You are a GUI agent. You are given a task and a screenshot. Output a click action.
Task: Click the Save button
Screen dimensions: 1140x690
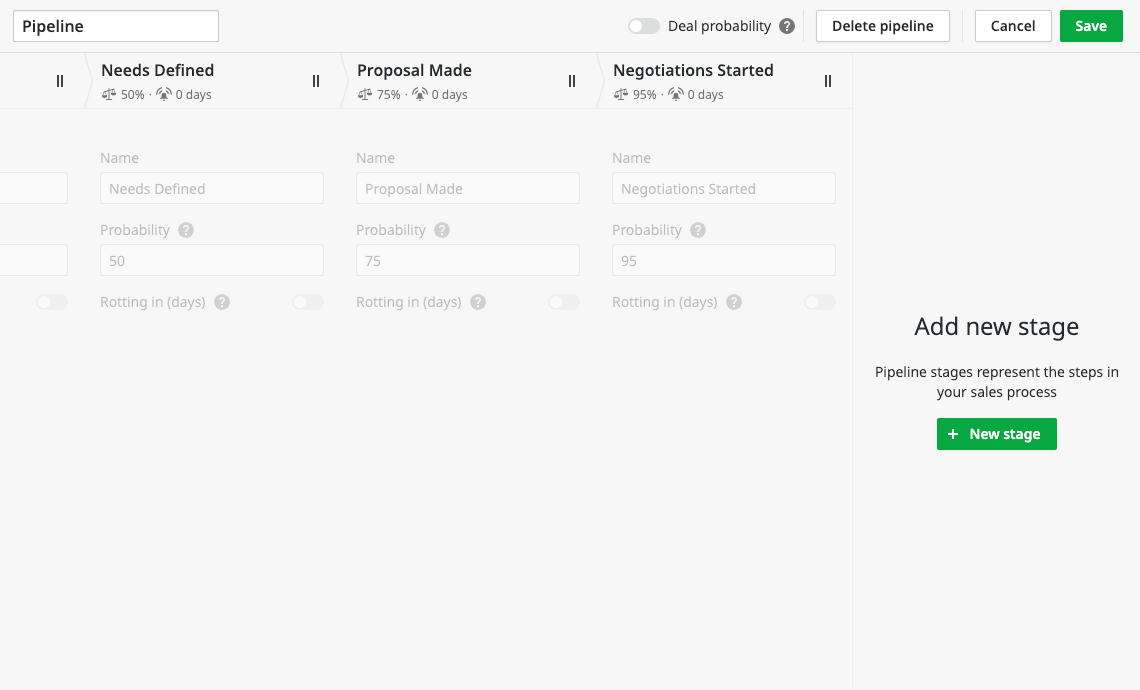coord(1091,26)
